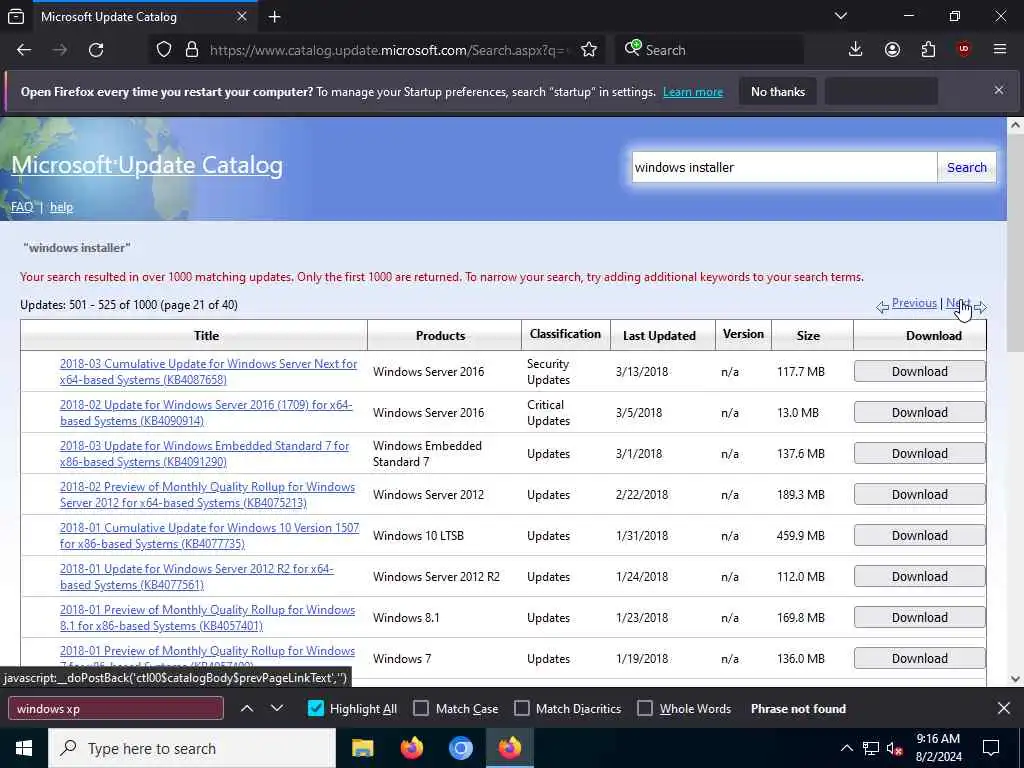Open muted volume tray icon

pos(894,748)
